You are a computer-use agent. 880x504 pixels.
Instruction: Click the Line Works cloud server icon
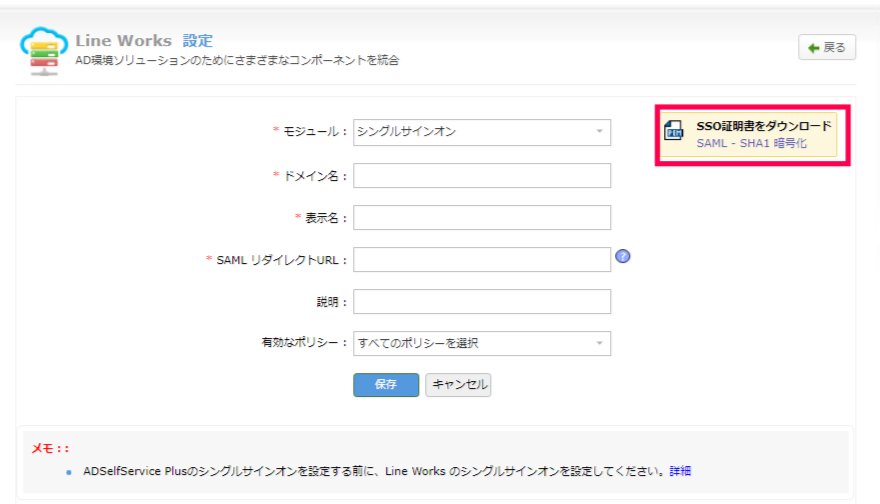click(44, 51)
